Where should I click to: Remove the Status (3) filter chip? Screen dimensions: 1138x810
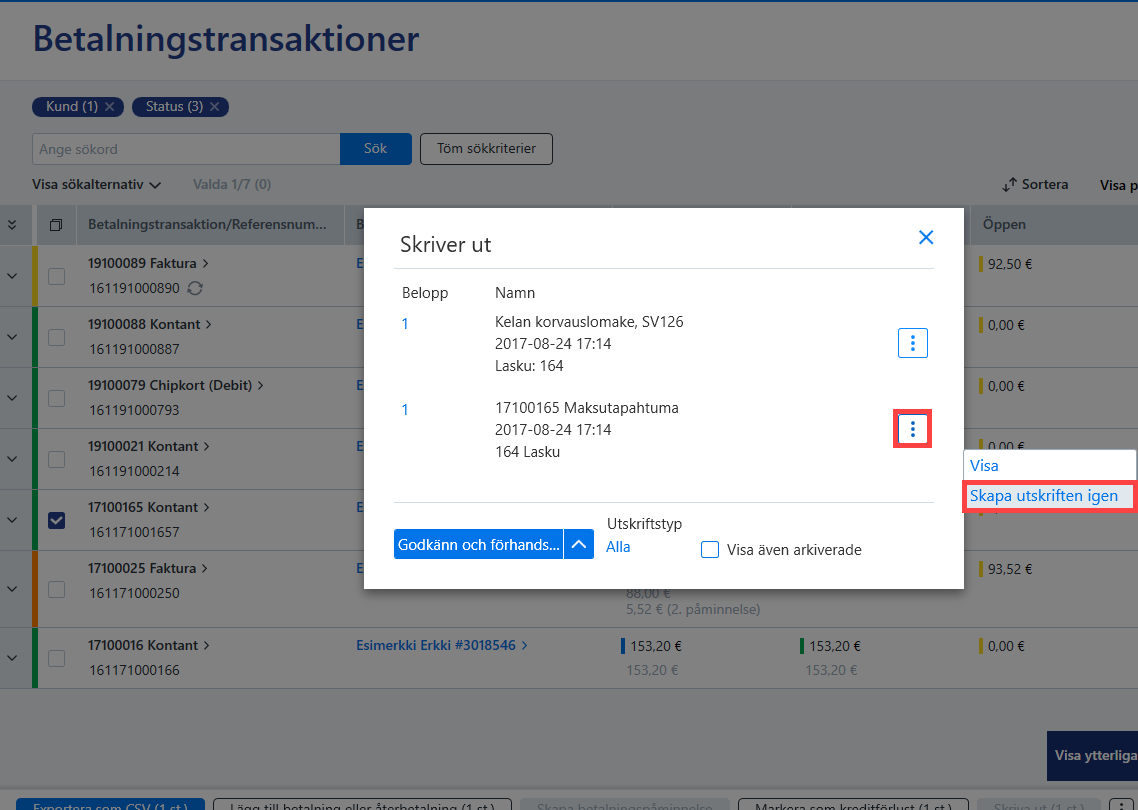tap(215, 107)
